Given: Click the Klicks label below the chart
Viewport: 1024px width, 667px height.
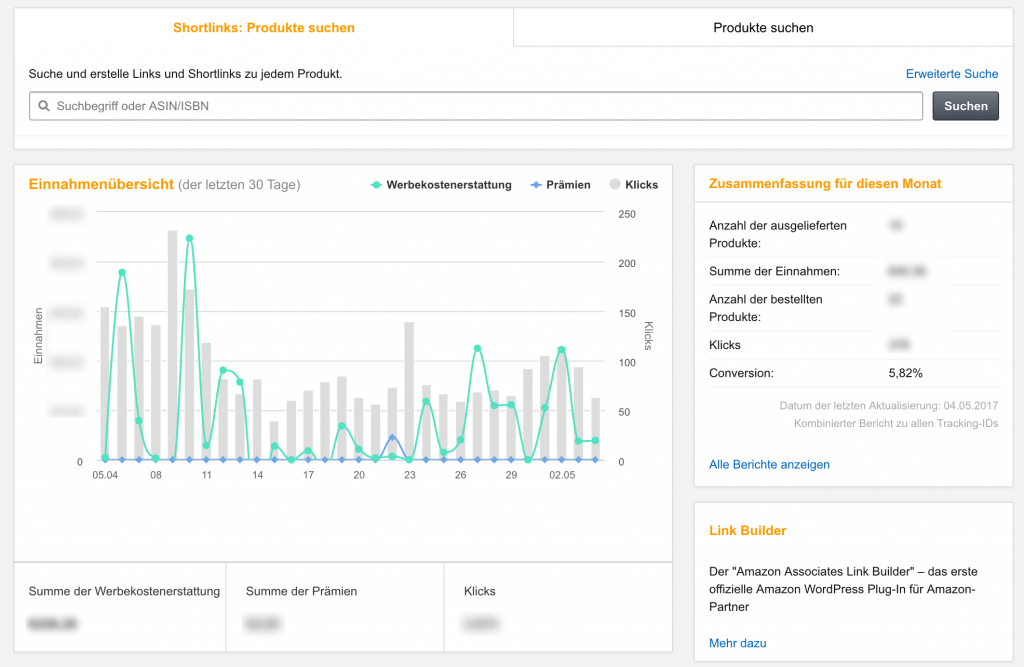Looking at the screenshot, I should [479, 591].
